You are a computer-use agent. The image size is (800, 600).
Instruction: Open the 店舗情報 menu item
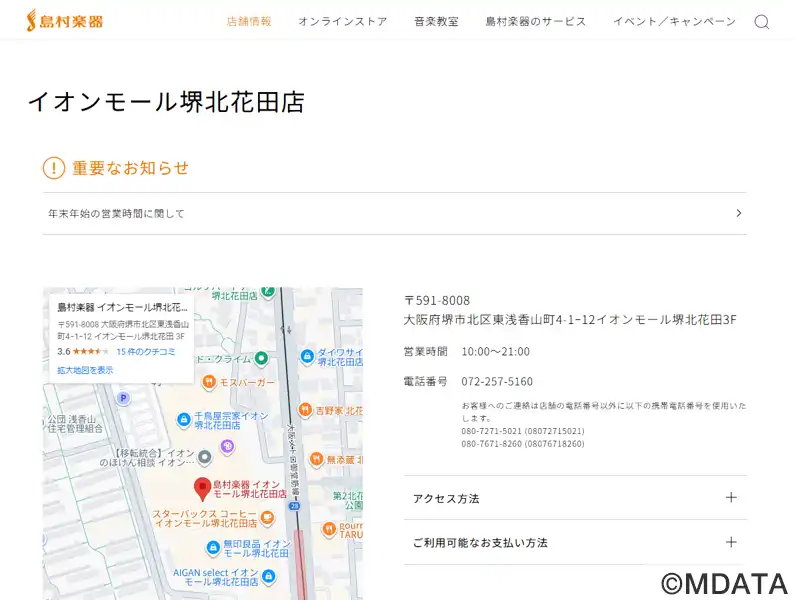(249, 22)
